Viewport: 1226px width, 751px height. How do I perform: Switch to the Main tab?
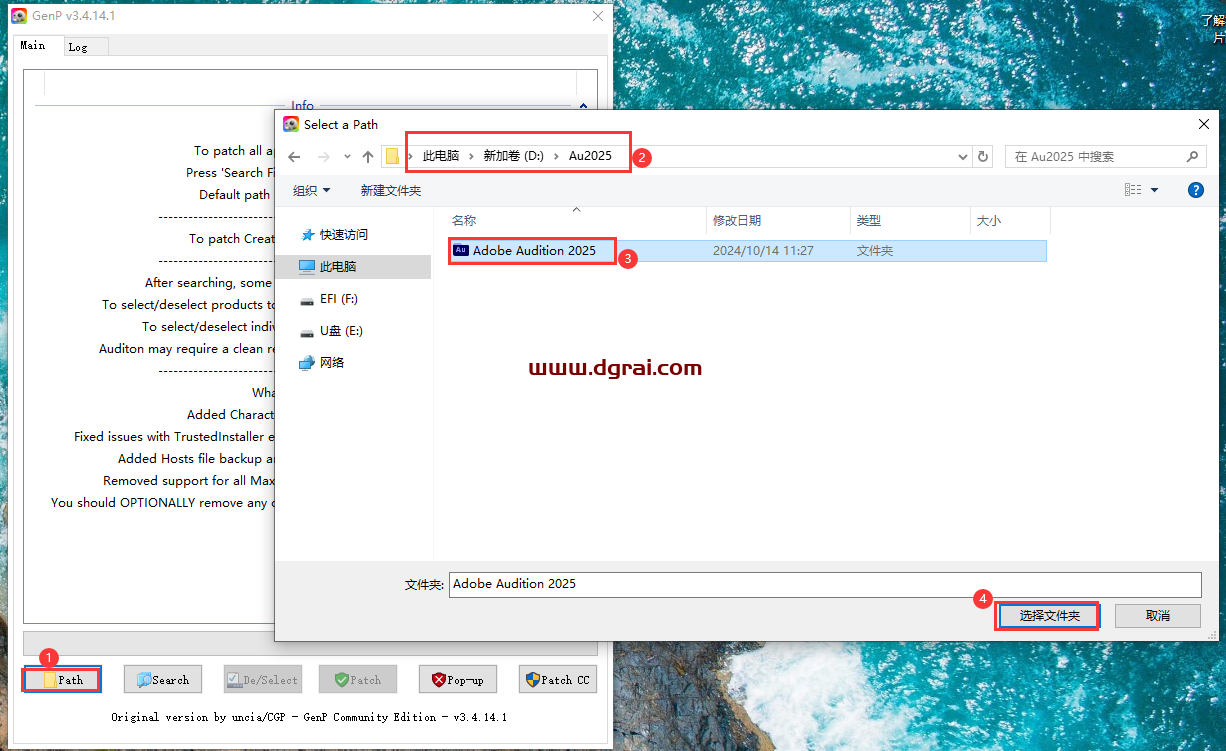pos(36,45)
